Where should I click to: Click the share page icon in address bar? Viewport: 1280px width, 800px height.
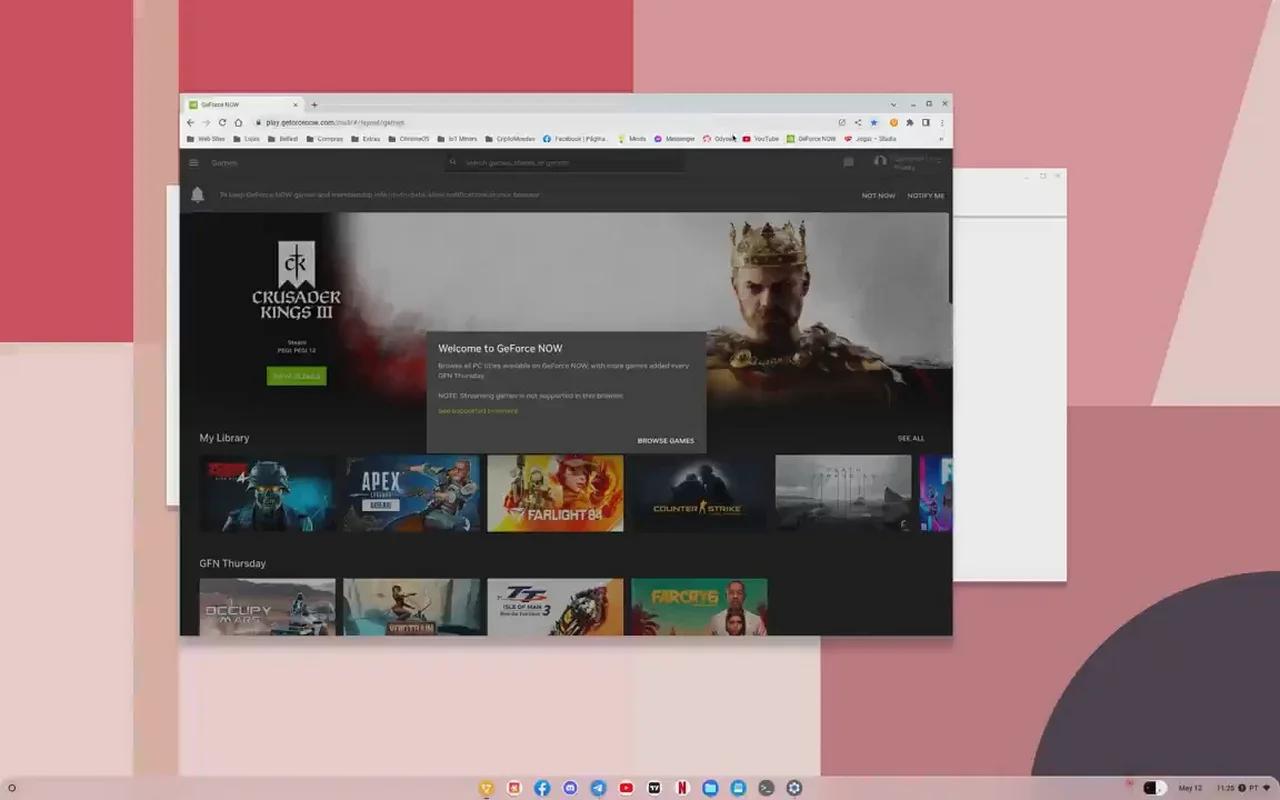[x=857, y=123]
